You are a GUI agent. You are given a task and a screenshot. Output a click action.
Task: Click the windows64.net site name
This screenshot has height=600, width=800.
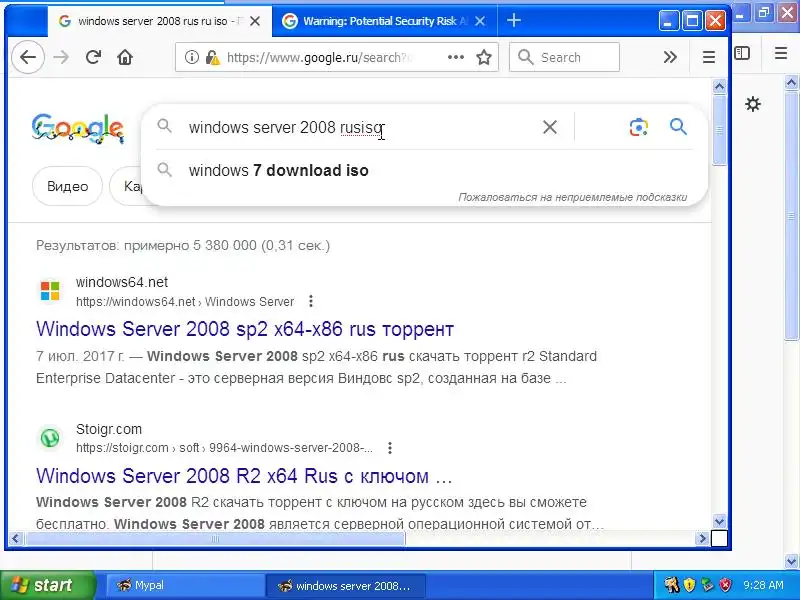pos(122,282)
